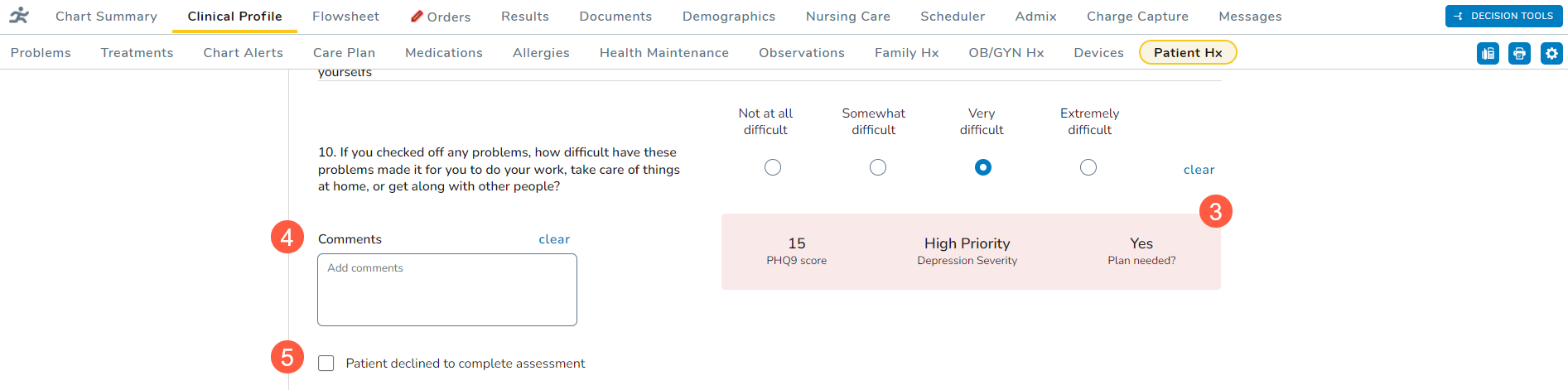The width and height of the screenshot is (1568, 390).
Task: Open the Medications sub-tab
Action: tap(444, 53)
